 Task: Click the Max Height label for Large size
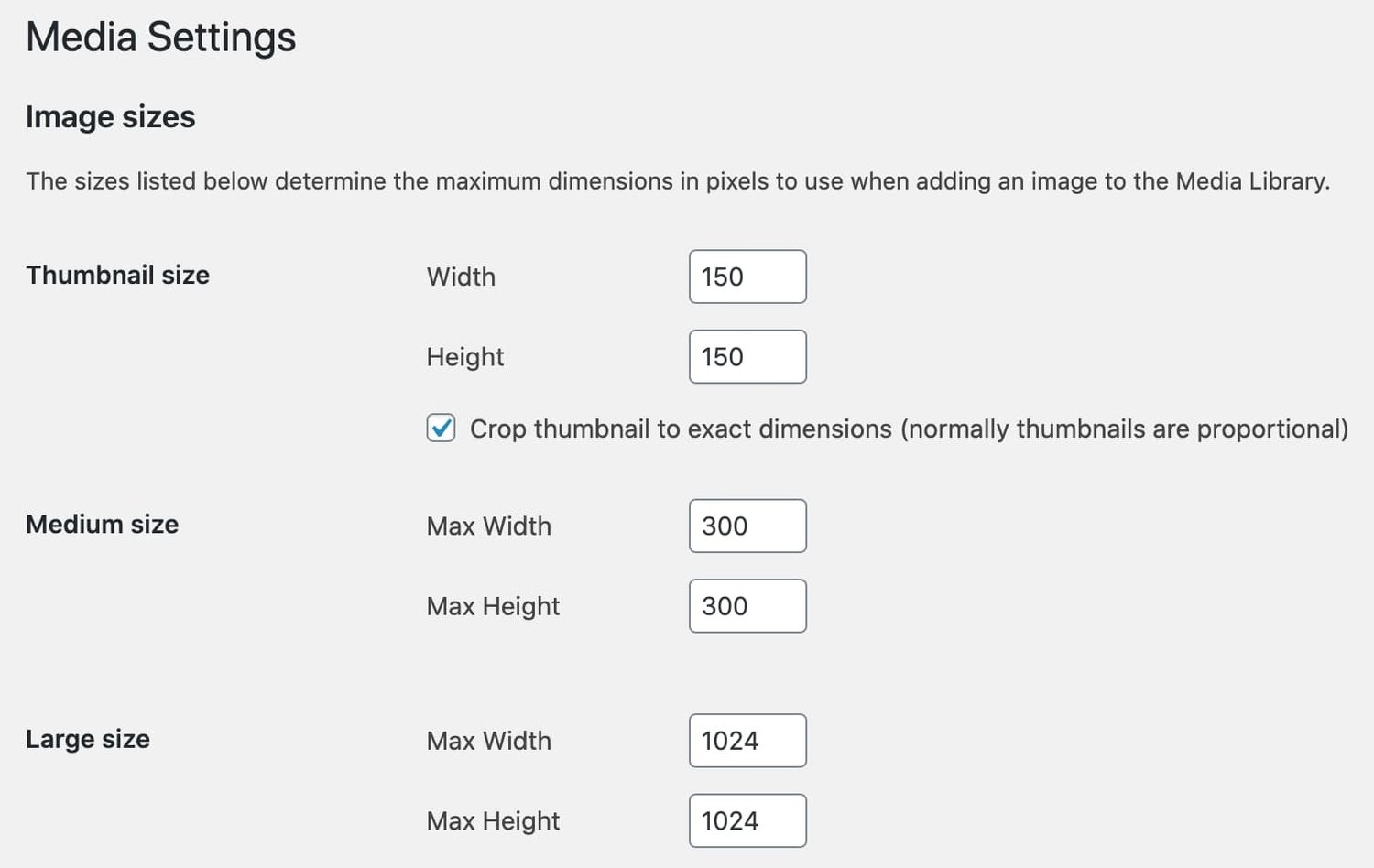(x=493, y=821)
